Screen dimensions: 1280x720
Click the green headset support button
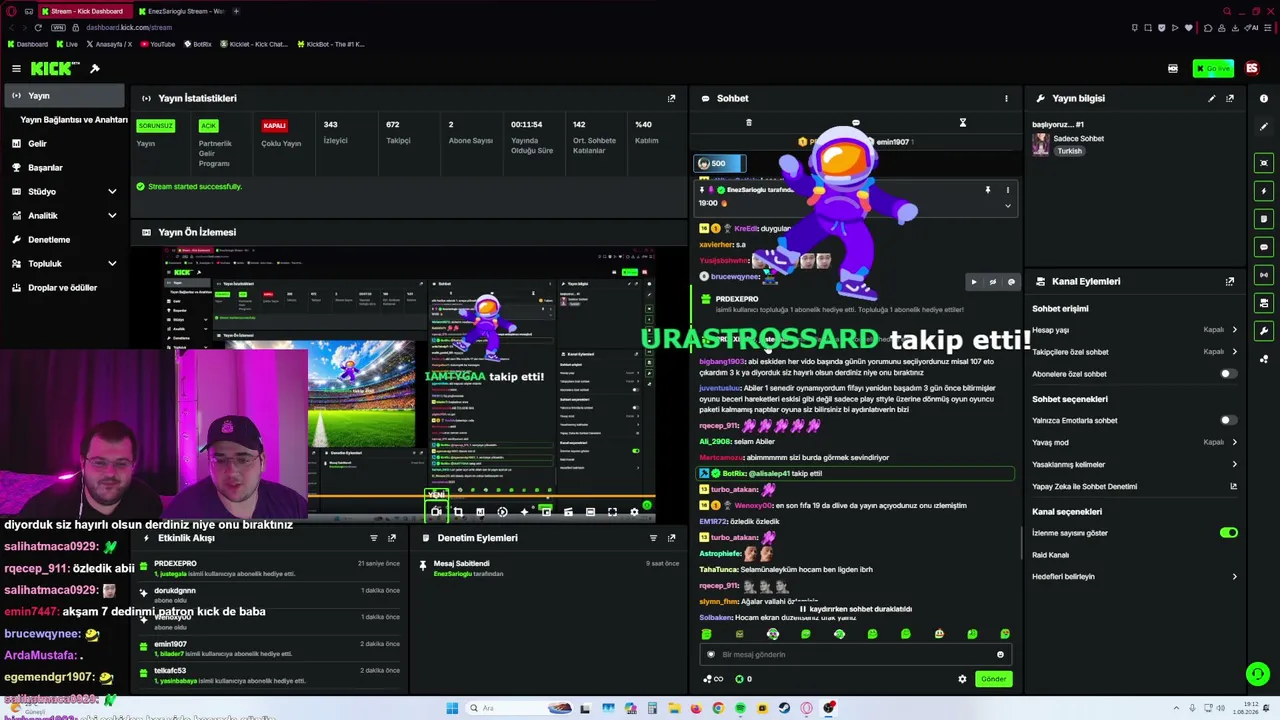[x=1257, y=674]
